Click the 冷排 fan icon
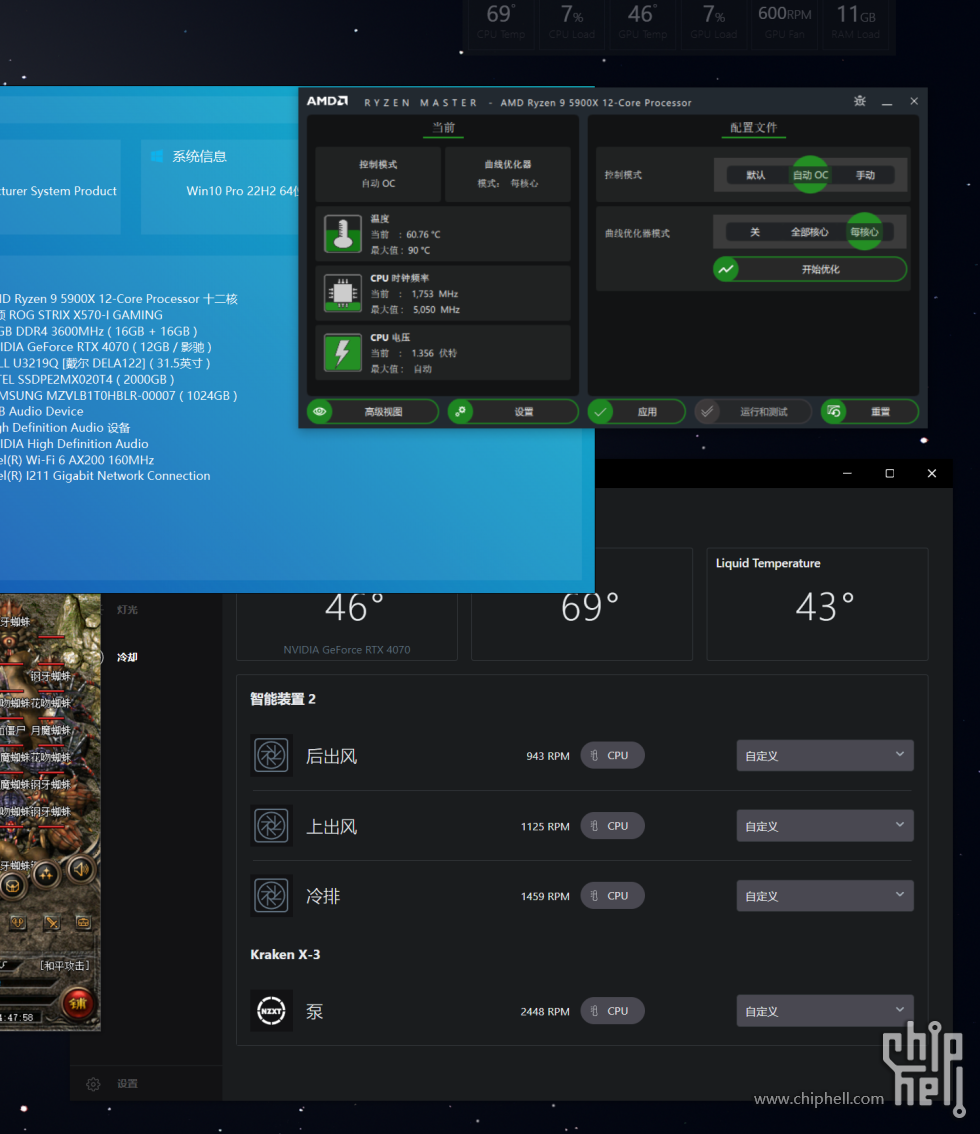This screenshot has height=1134, width=980. point(271,896)
